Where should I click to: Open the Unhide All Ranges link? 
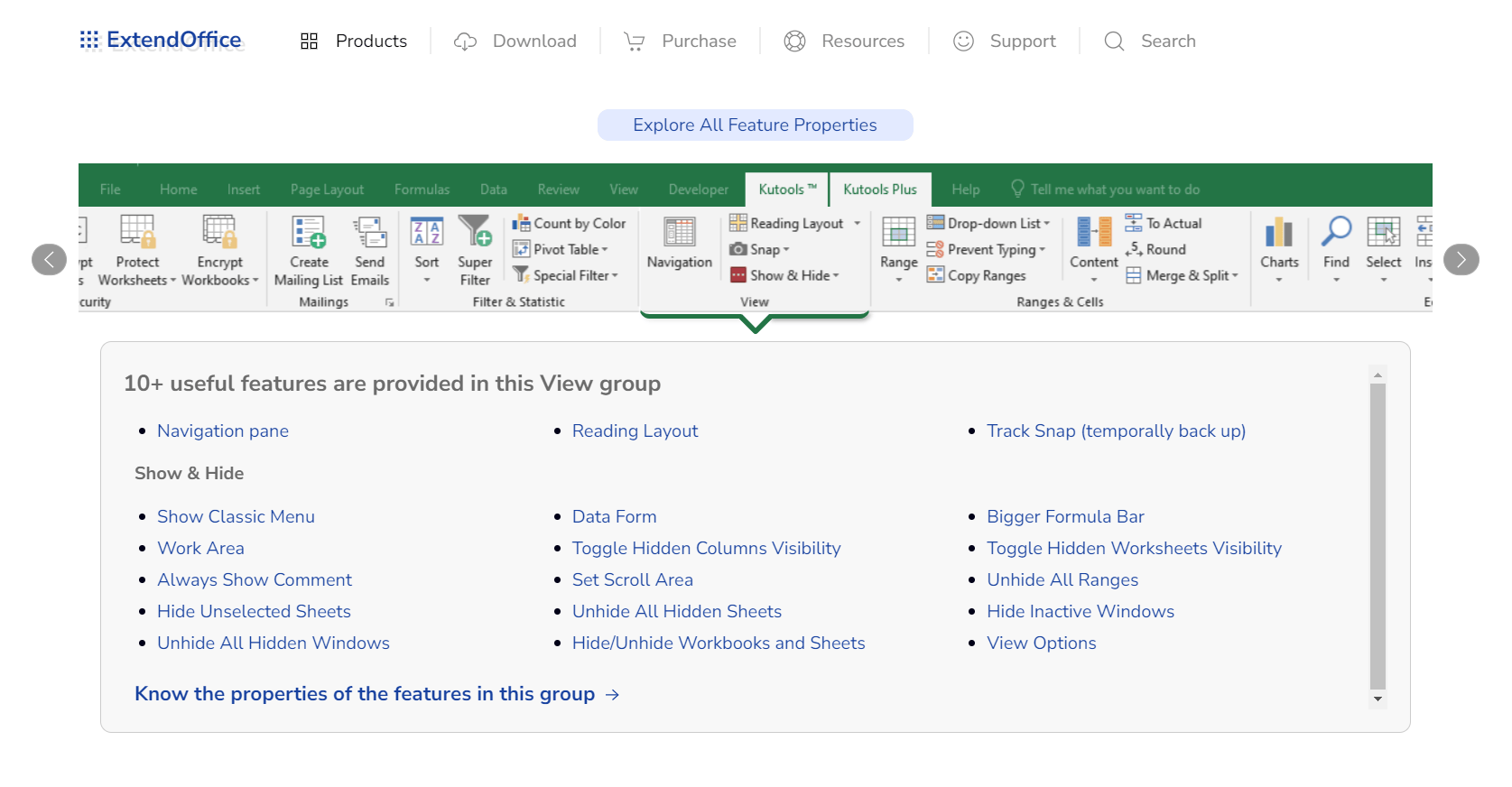tap(1062, 579)
